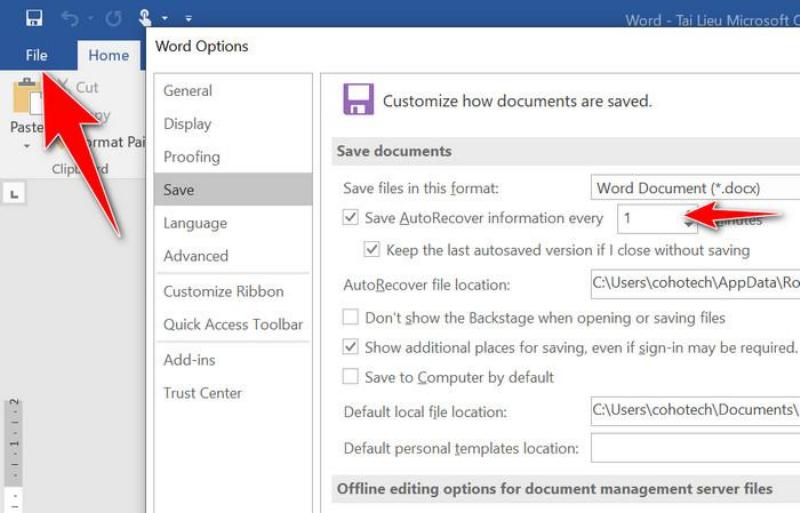Open Quick Access Toolbar category
Image resolution: width=800 pixels, height=513 pixels.
(x=233, y=325)
